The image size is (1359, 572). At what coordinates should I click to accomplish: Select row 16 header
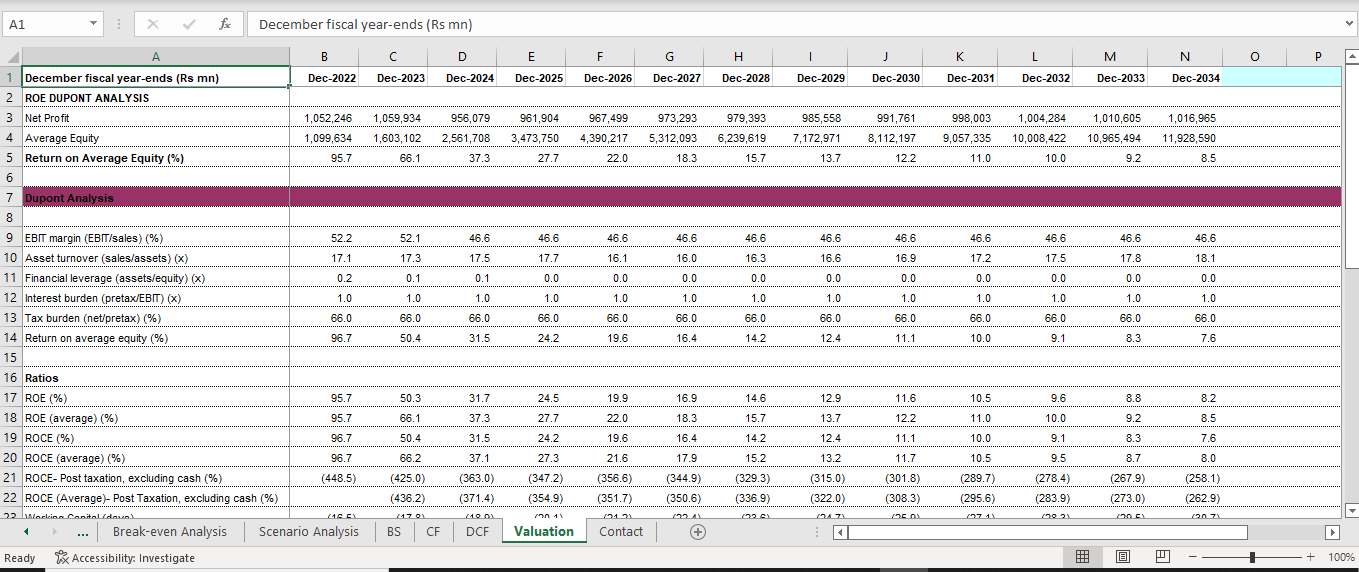click(10, 378)
